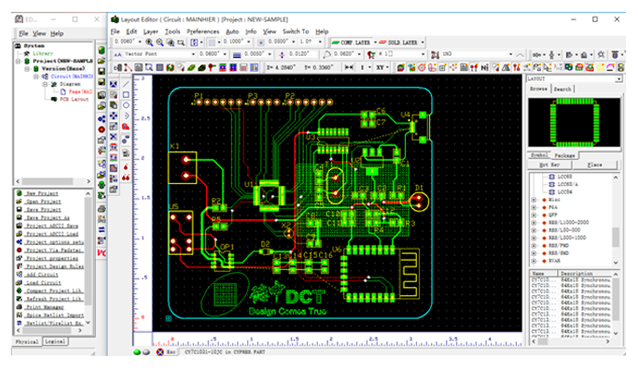Image resolution: width=640 pixels, height=370 pixels.
Task: Click the Place button
Action: (595, 165)
